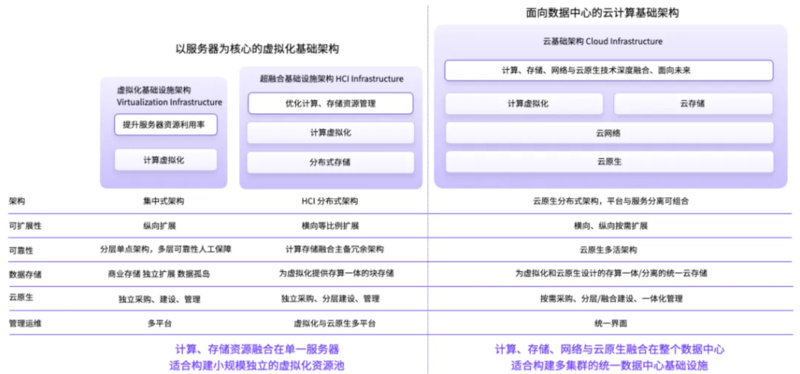Select the 可靠性 row label

(x=21, y=250)
